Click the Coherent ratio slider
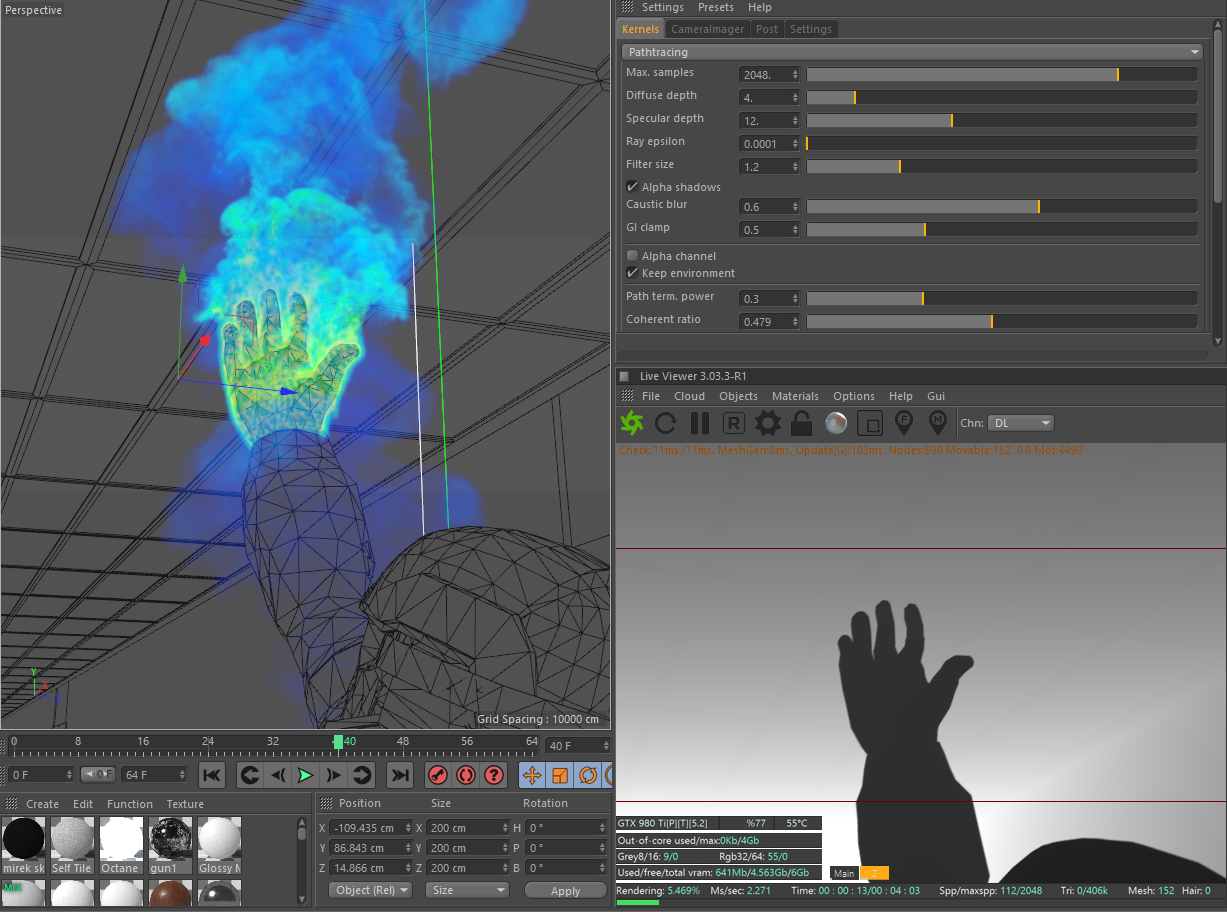The width and height of the screenshot is (1227, 912). click(1002, 321)
